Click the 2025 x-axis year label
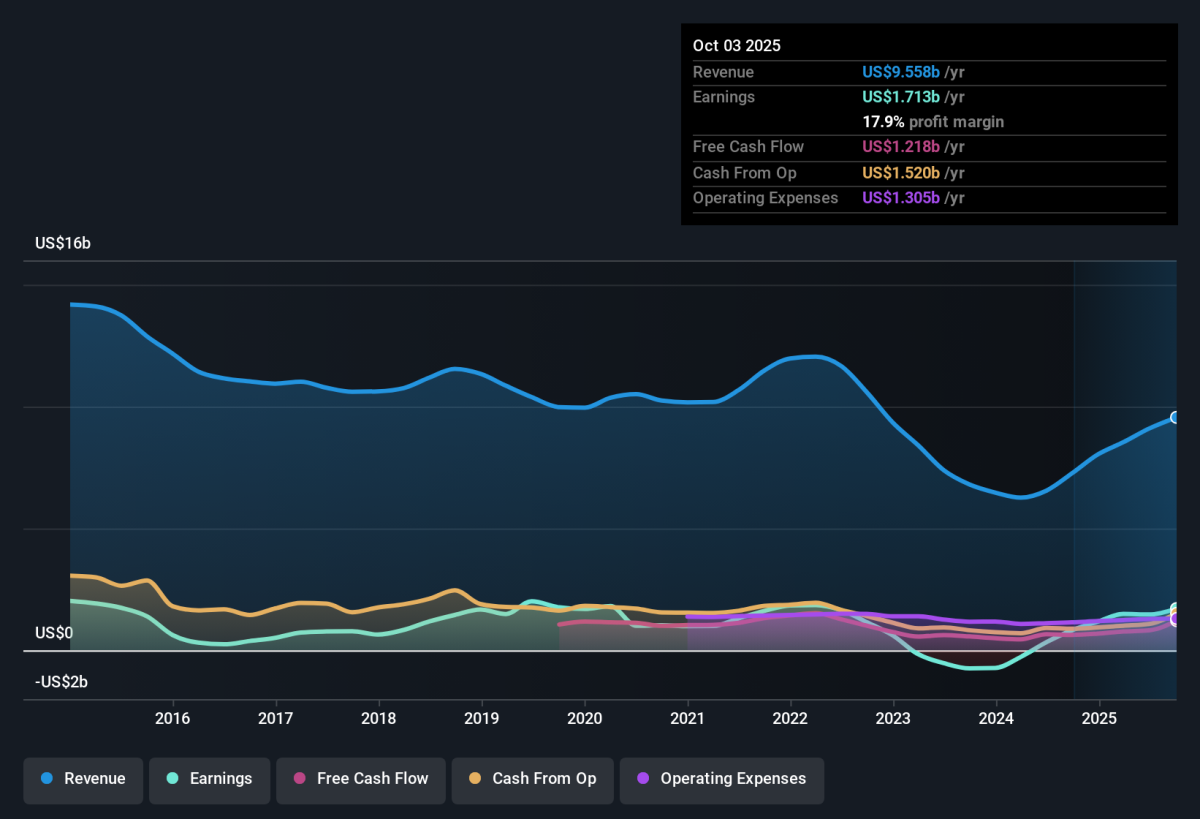Screen dimensions: 1200x819 (x=1099, y=718)
